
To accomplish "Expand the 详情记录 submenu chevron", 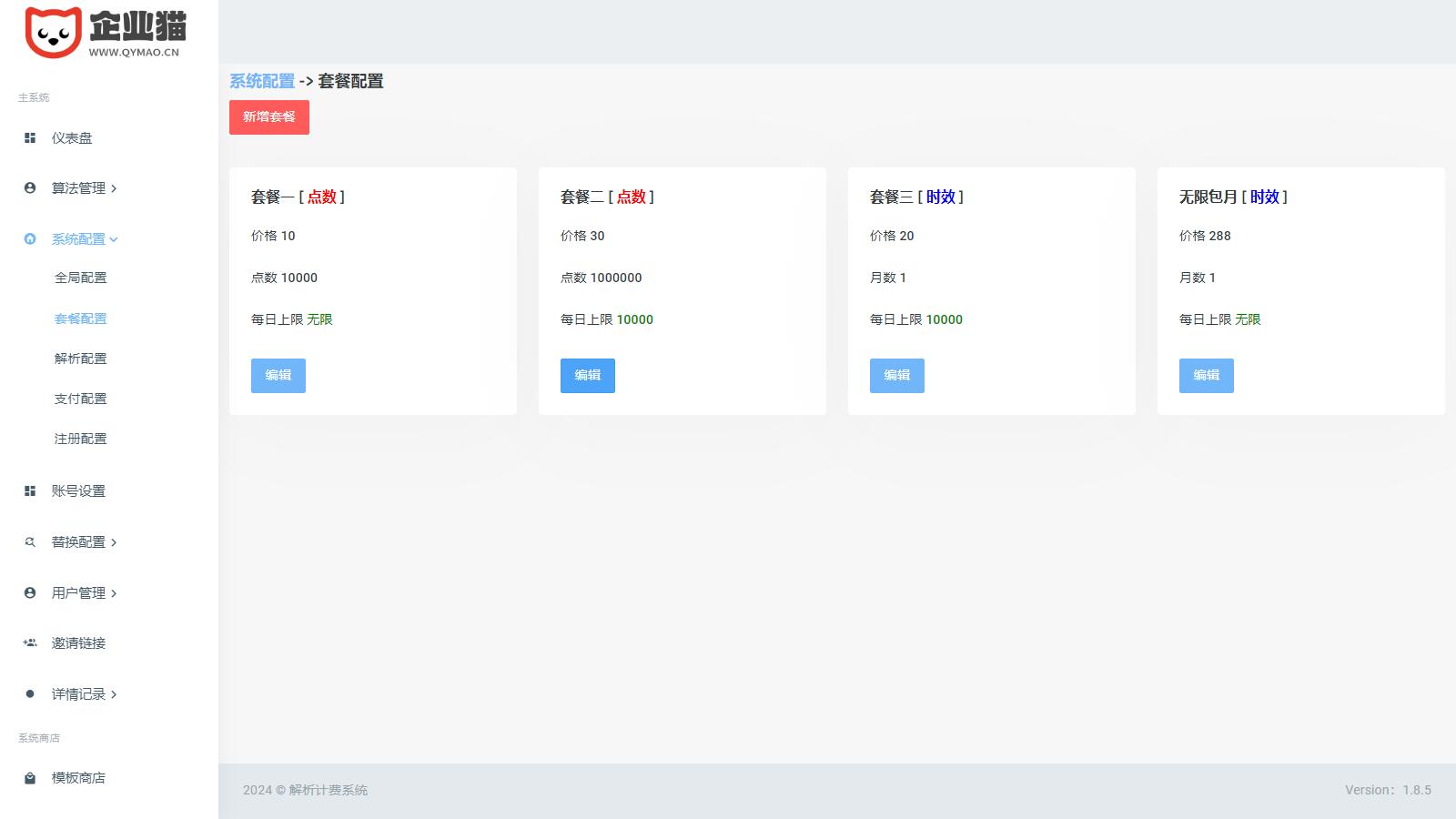I will pyautogui.click(x=114, y=695).
